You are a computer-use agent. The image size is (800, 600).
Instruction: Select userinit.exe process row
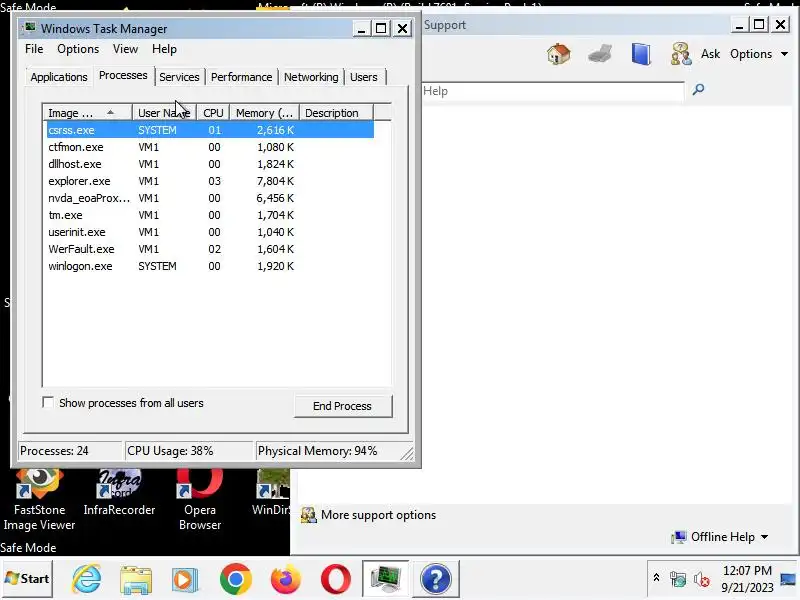click(x=210, y=232)
